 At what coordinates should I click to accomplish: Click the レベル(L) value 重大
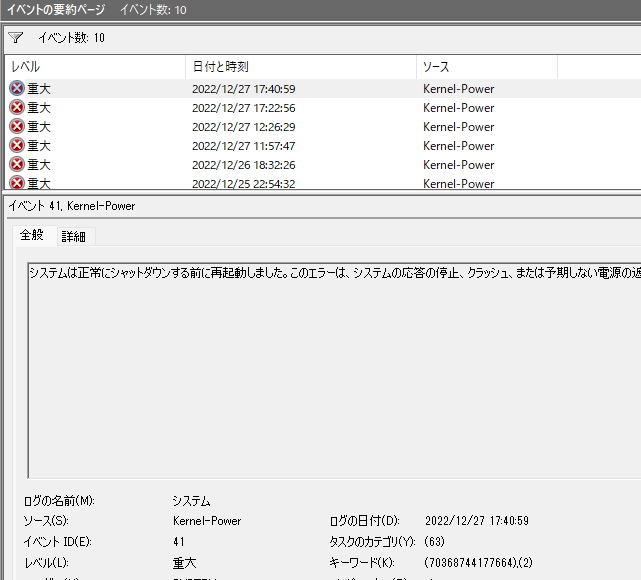tap(184, 563)
